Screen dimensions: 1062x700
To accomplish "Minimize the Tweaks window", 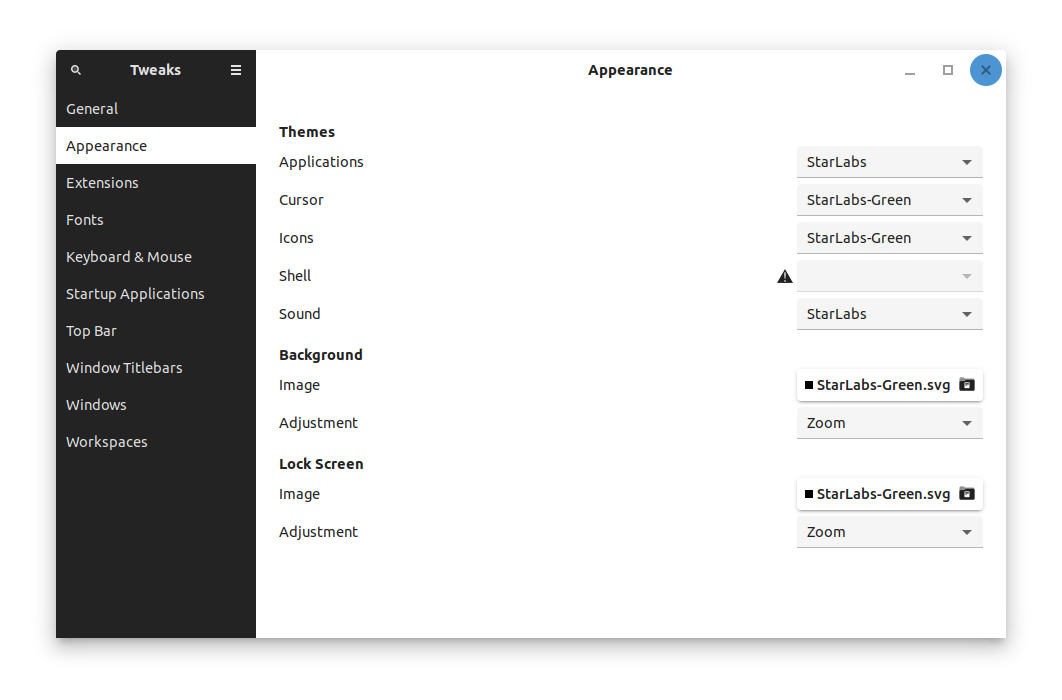I will [x=910, y=70].
